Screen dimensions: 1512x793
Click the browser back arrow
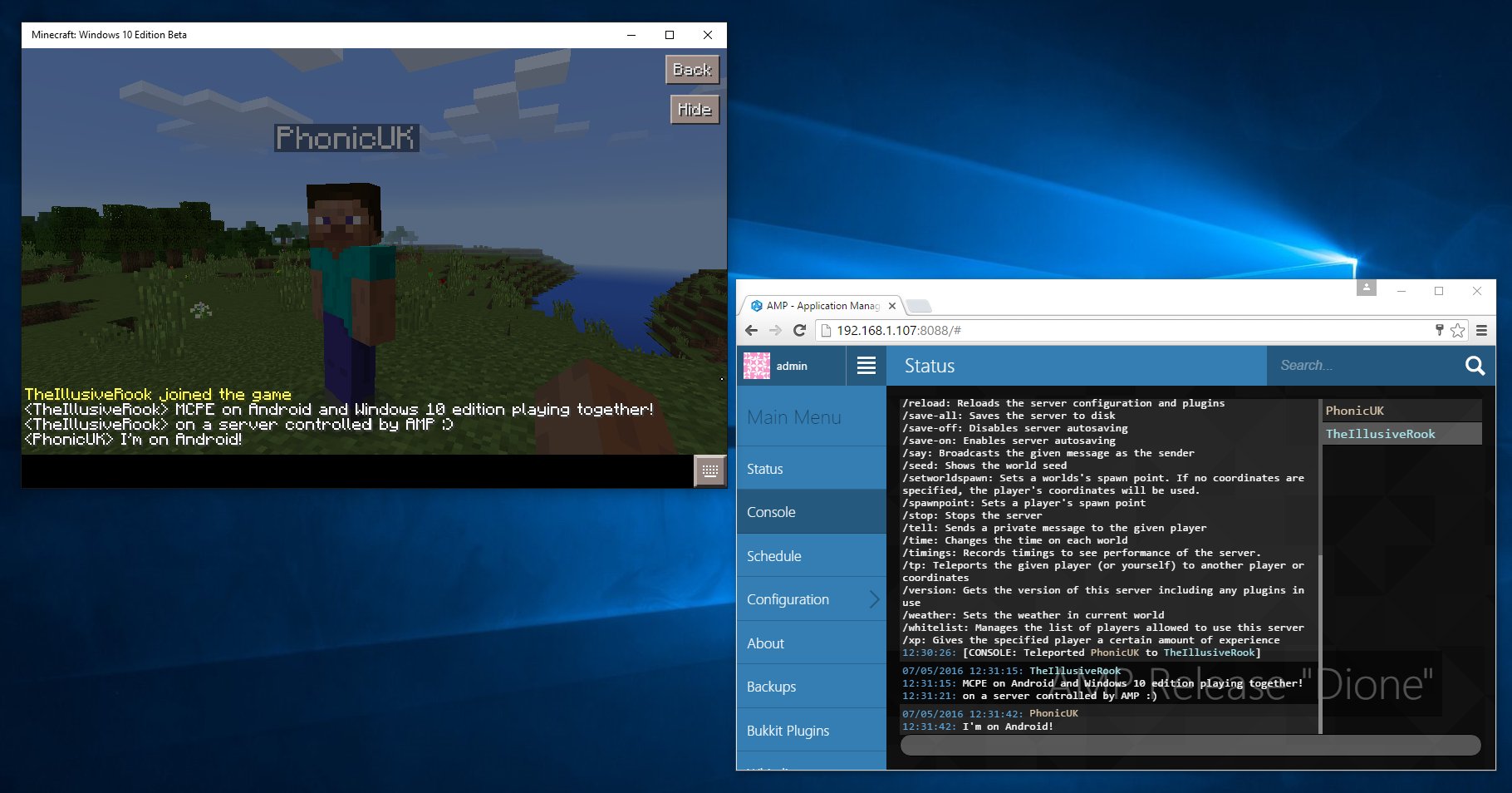pos(752,331)
